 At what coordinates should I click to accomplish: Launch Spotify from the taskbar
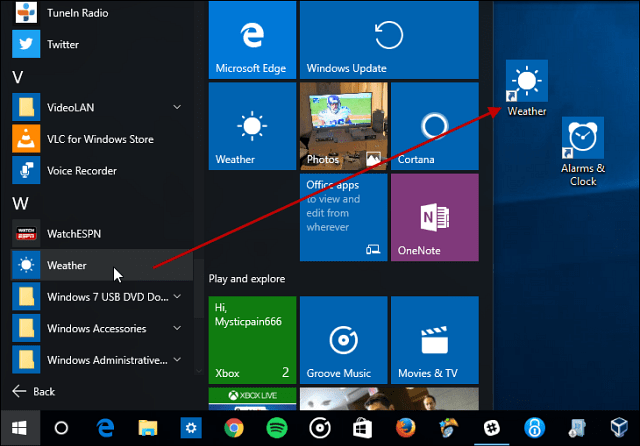277,428
